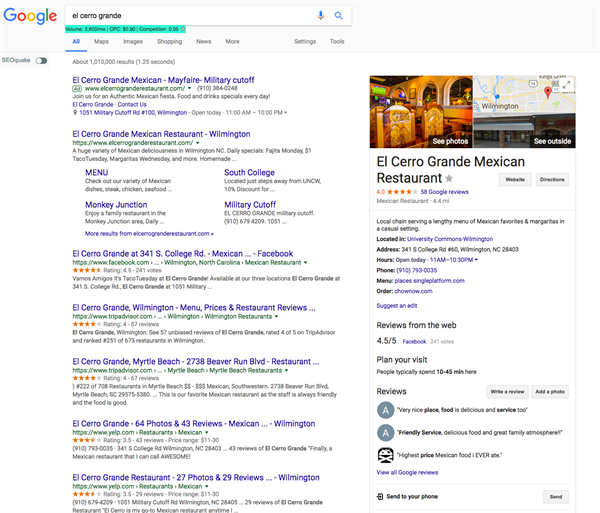Open the Facebook reviews from the web link
The width and height of the screenshot is (600, 513).
click(414, 341)
